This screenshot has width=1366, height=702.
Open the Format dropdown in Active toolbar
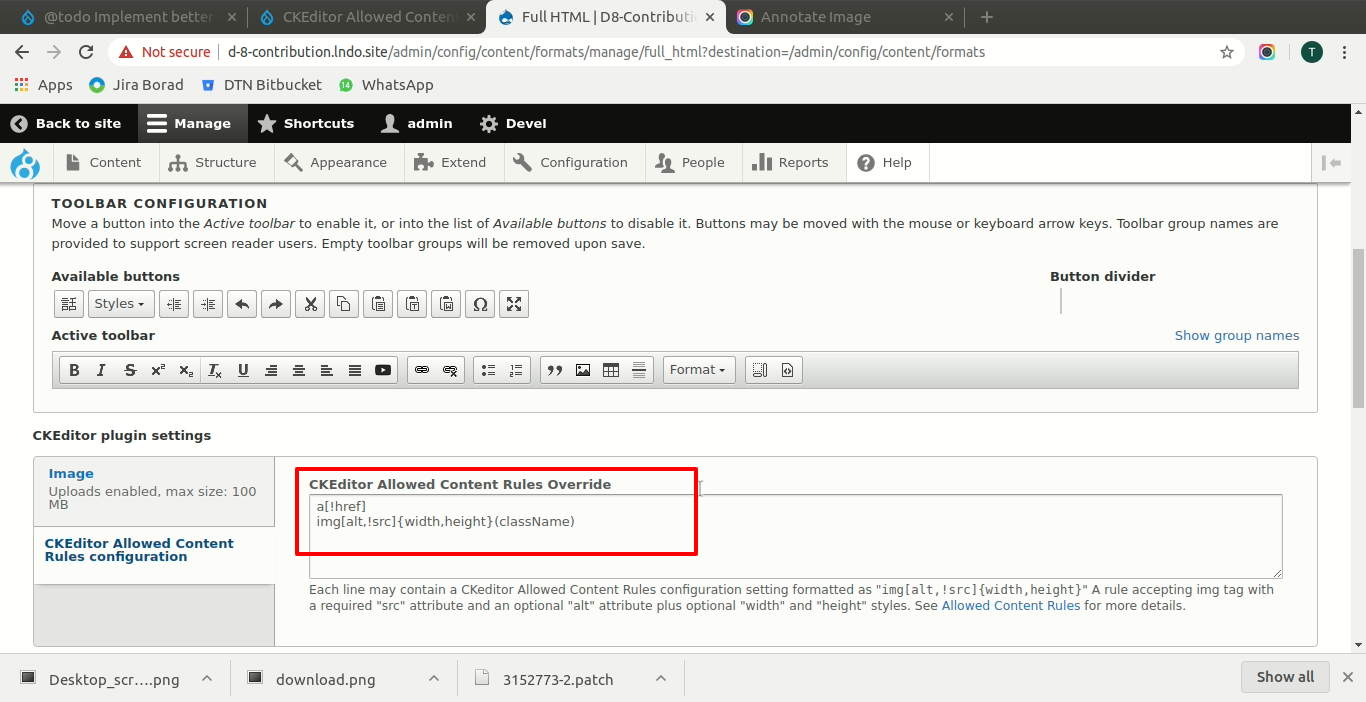click(698, 370)
